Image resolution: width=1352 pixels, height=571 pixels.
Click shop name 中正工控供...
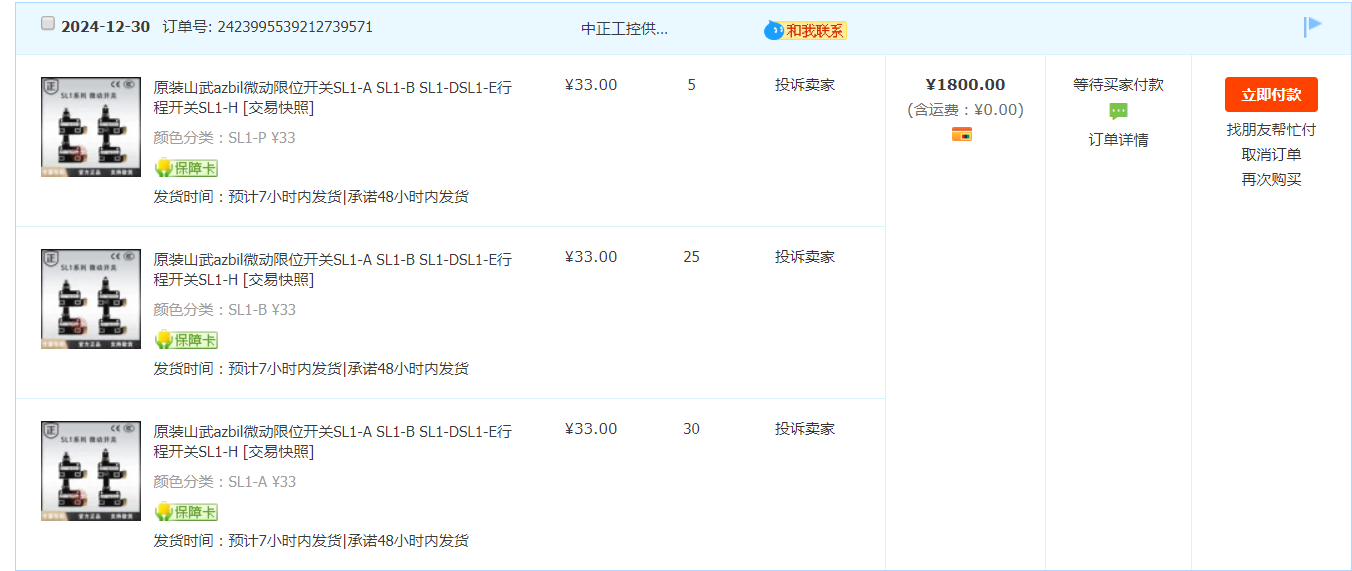624,29
